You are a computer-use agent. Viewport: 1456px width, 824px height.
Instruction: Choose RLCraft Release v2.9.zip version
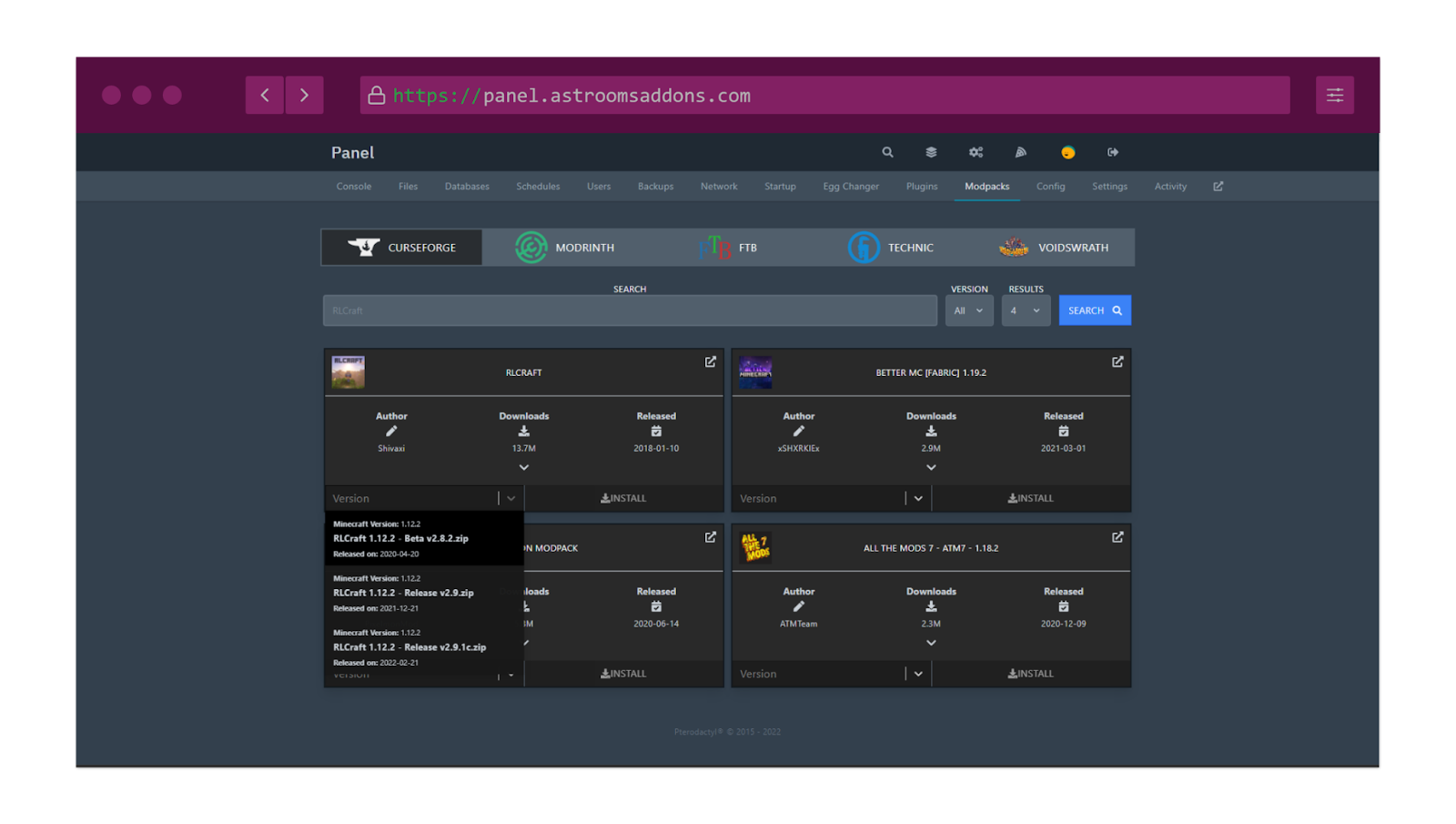[x=424, y=593]
